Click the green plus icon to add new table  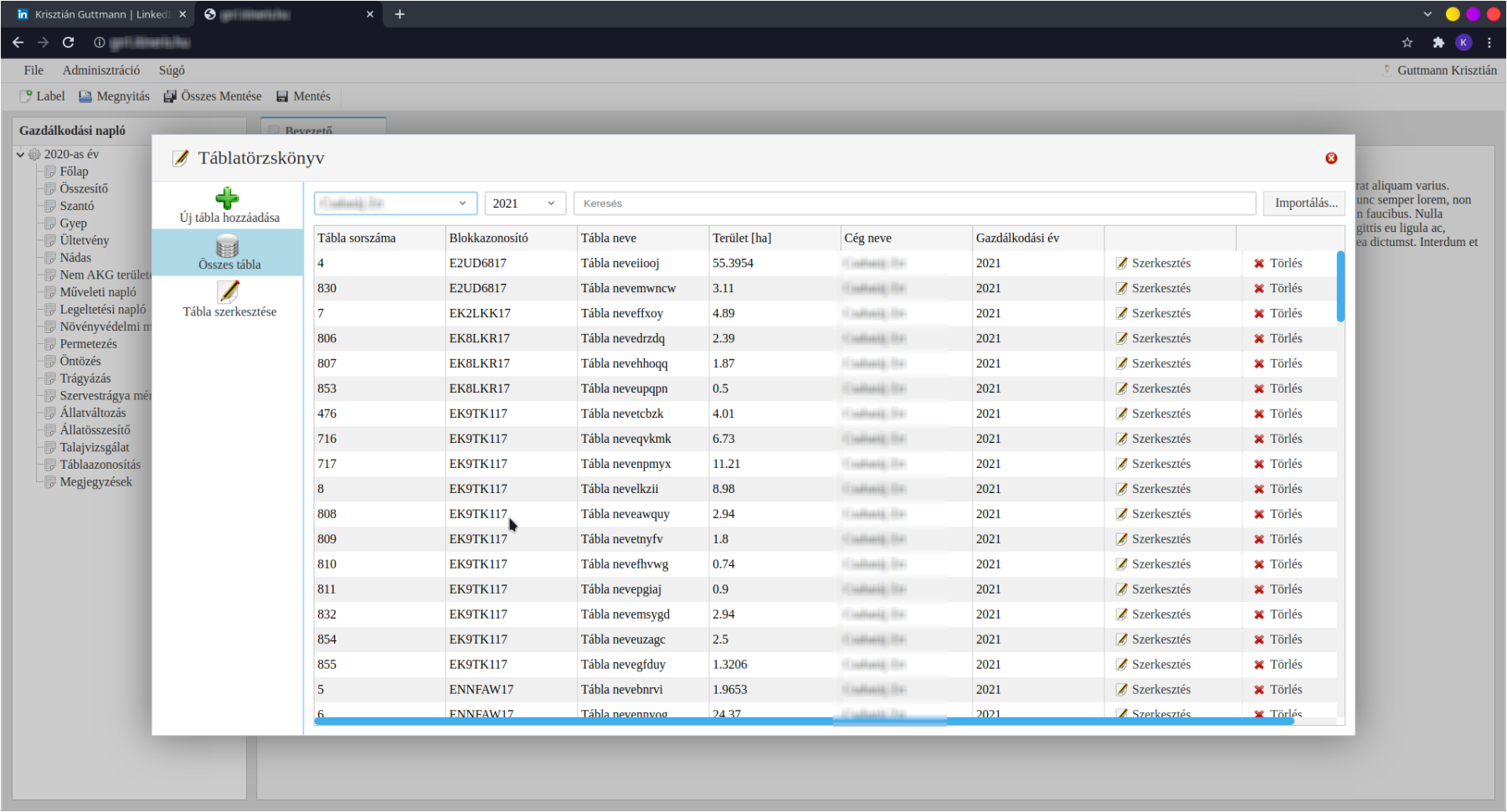227,198
